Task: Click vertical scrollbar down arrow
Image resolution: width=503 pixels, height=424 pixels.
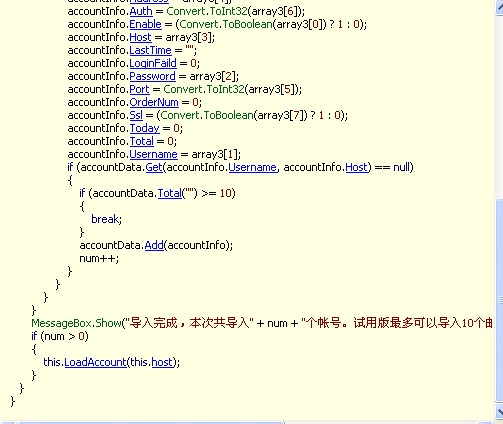Action: tap(499, 411)
